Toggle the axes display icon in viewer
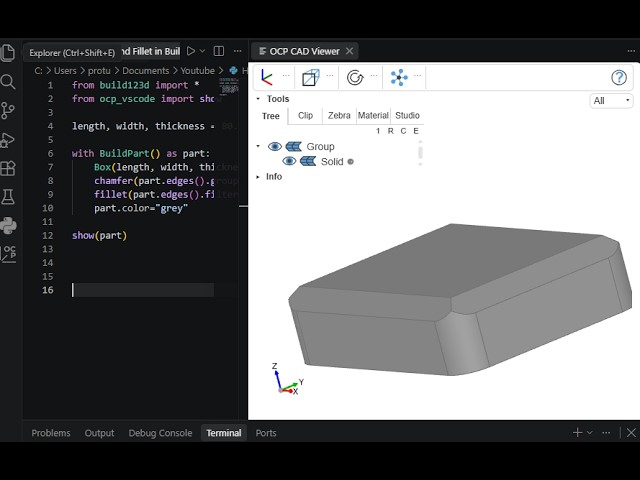This screenshot has width=640, height=480. pos(267,77)
